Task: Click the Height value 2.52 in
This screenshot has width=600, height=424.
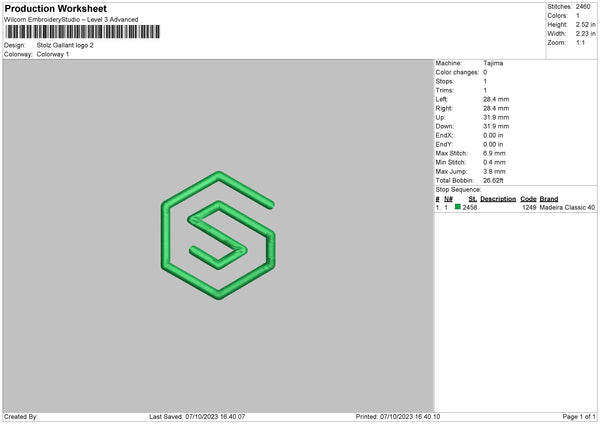Action: [x=585, y=24]
